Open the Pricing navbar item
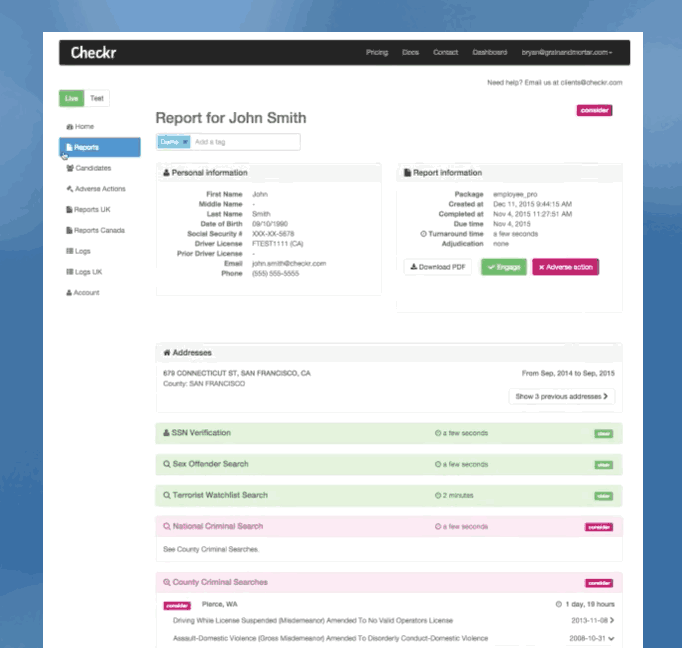 click(377, 52)
